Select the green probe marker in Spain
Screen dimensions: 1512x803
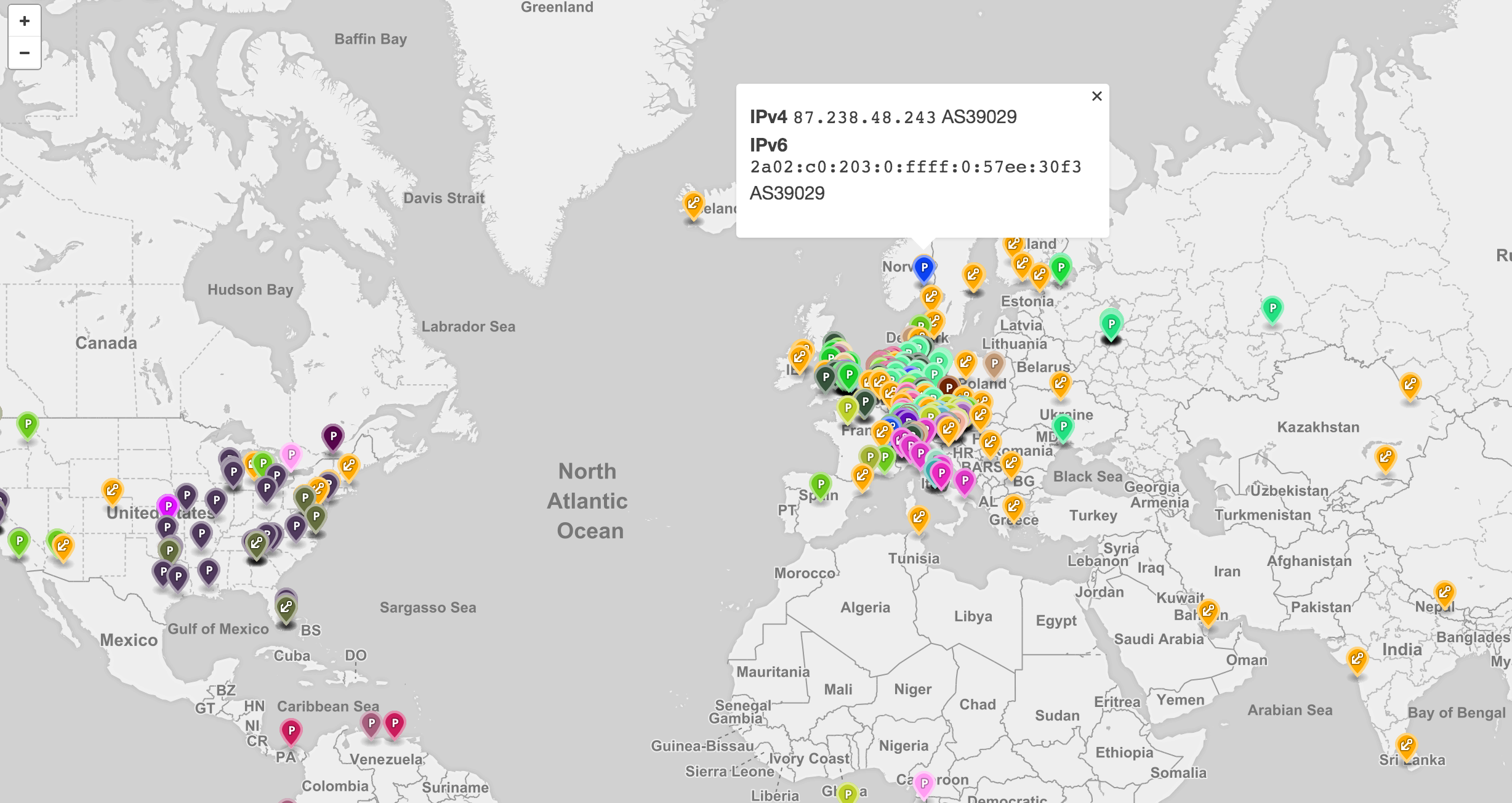[x=821, y=485]
